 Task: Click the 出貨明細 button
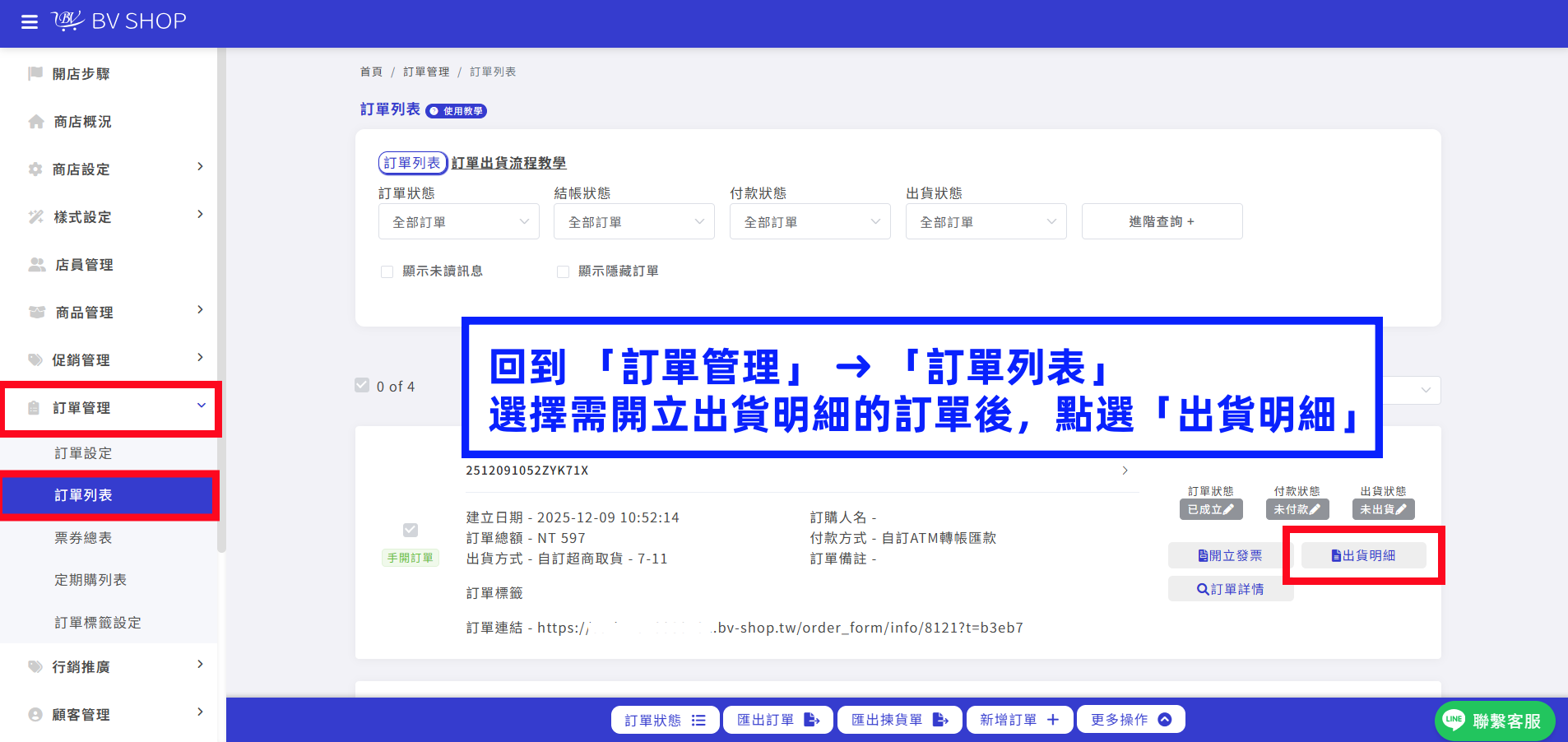click(x=1363, y=555)
